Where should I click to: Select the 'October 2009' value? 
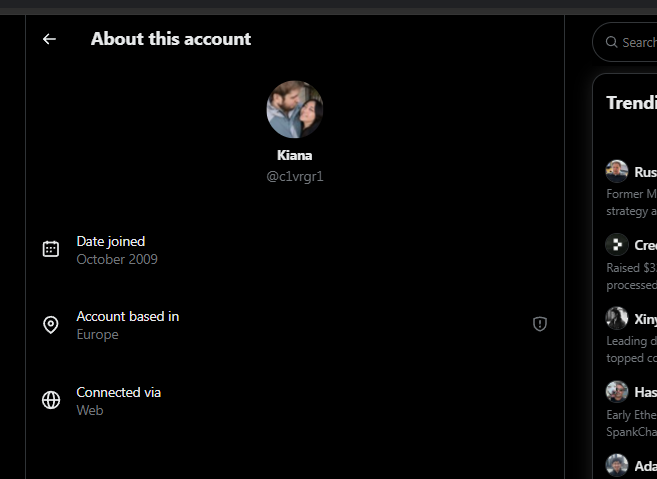tap(117, 259)
